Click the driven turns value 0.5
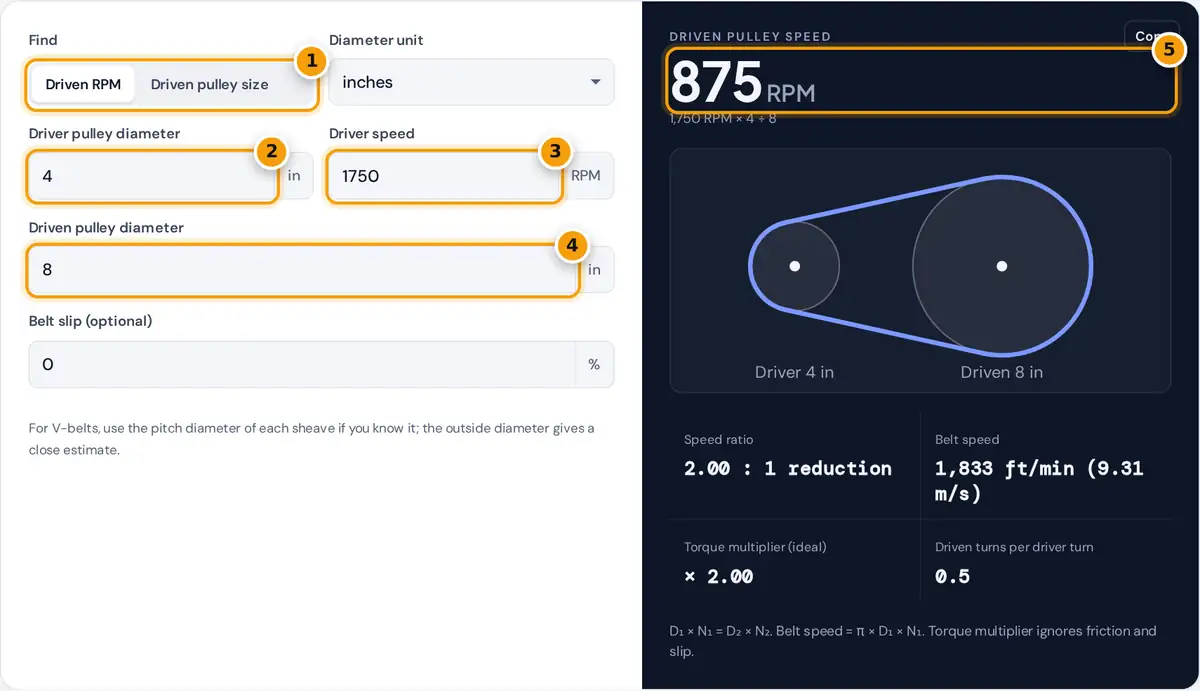1200x691 pixels. pyautogui.click(x=952, y=576)
